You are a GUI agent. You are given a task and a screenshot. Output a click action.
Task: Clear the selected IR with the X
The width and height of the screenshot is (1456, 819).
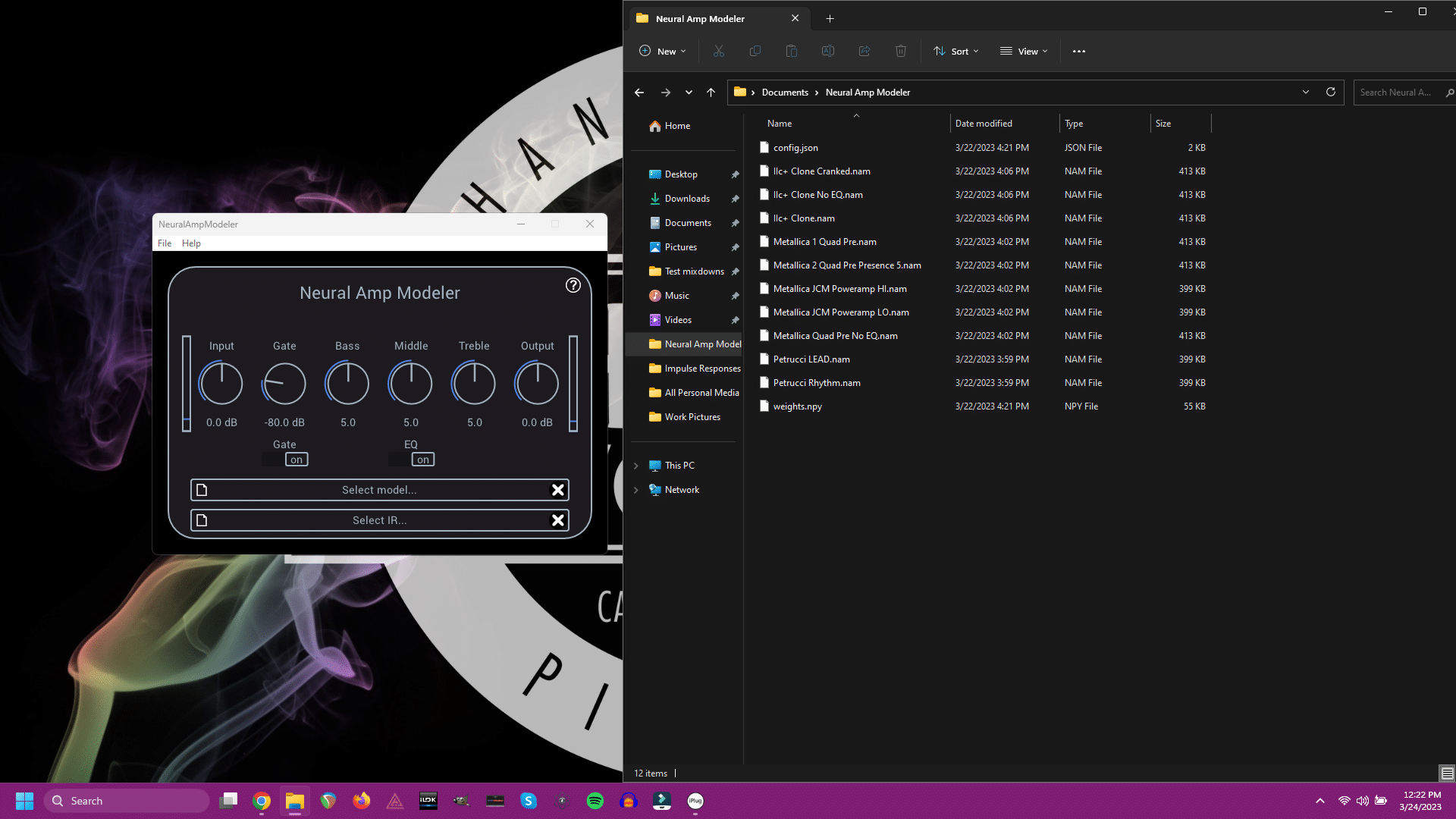coord(558,520)
